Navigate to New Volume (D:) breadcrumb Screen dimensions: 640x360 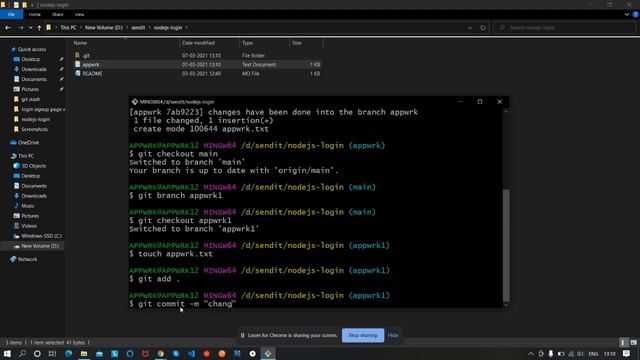104,28
